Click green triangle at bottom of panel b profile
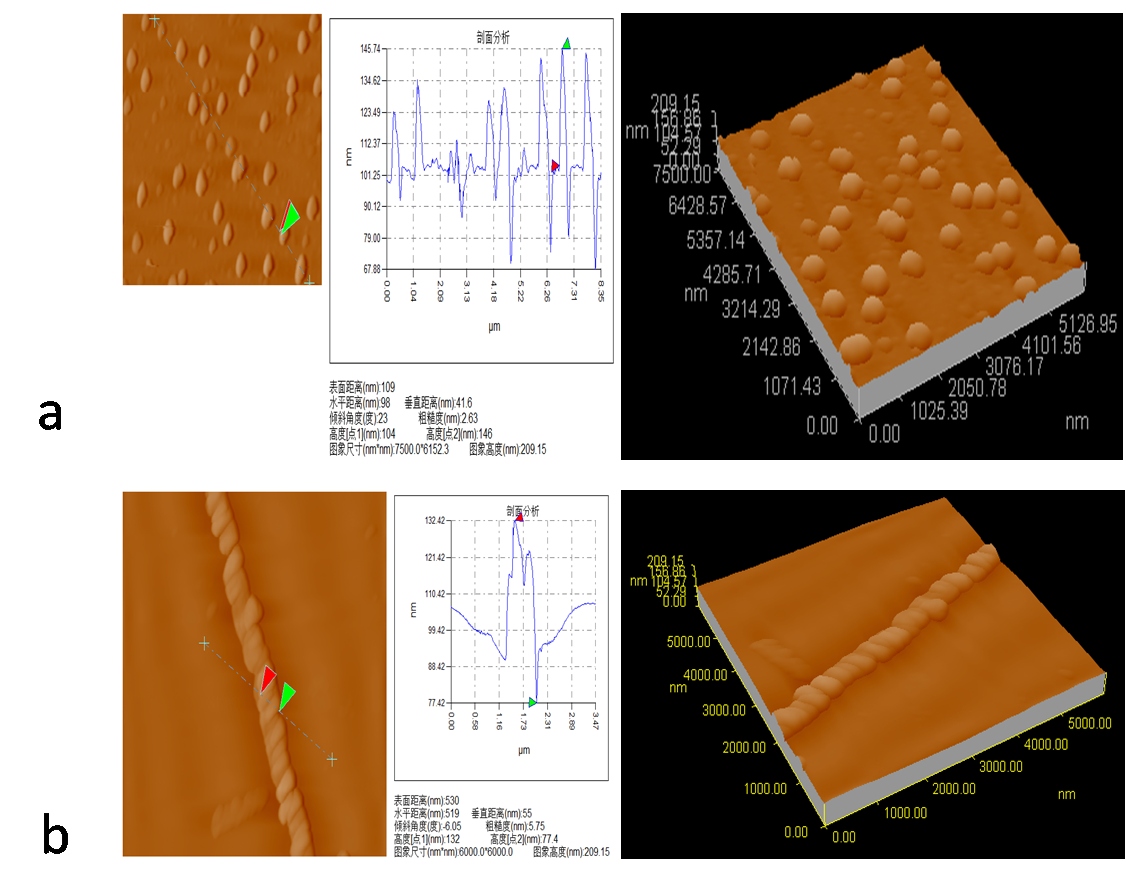 pyautogui.click(x=533, y=702)
